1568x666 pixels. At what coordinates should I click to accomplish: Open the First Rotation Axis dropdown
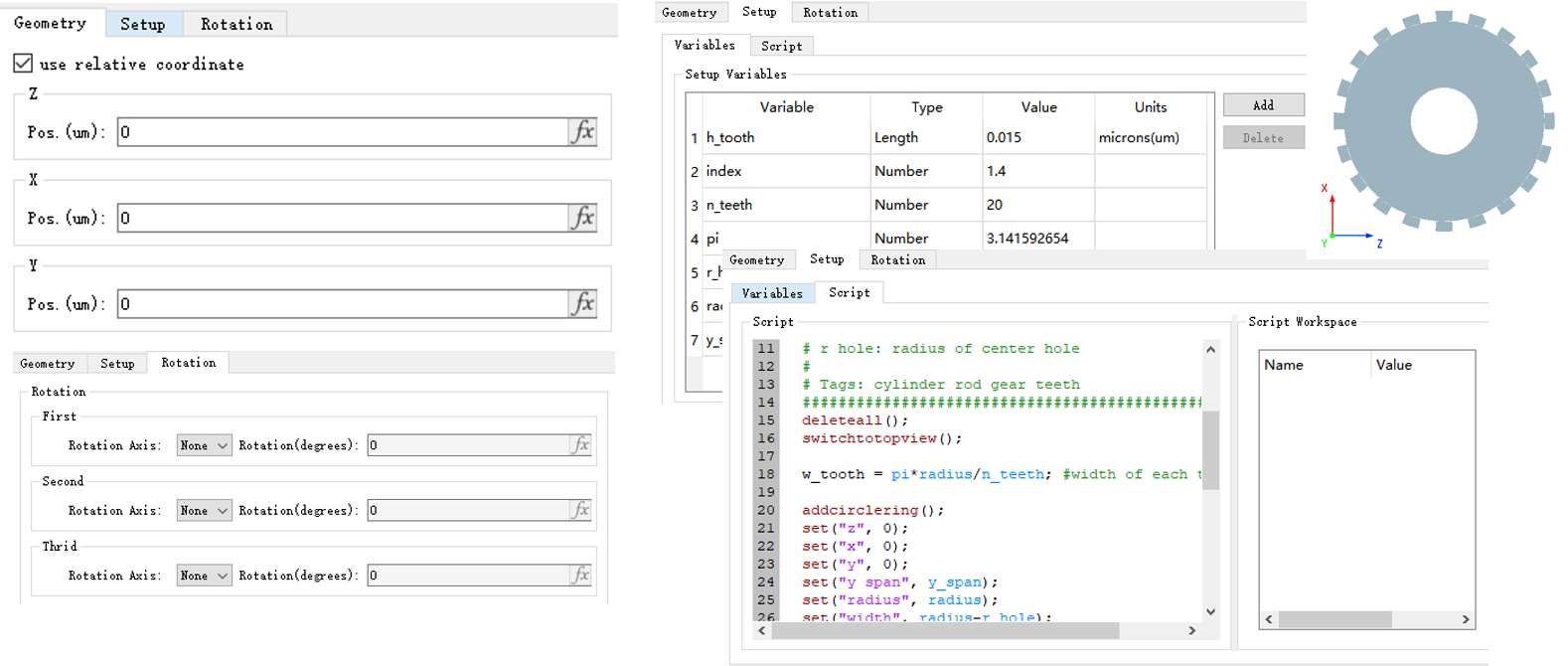coord(204,445)
